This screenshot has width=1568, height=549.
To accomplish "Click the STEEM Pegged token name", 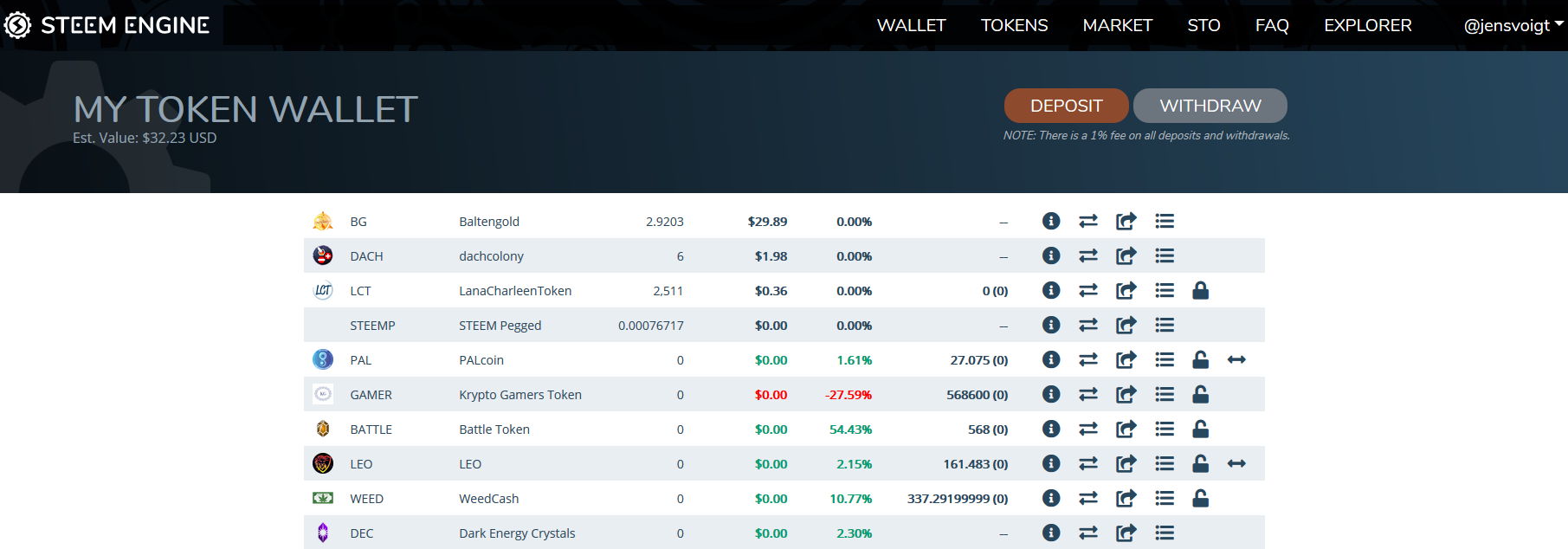I will point(500,326).
